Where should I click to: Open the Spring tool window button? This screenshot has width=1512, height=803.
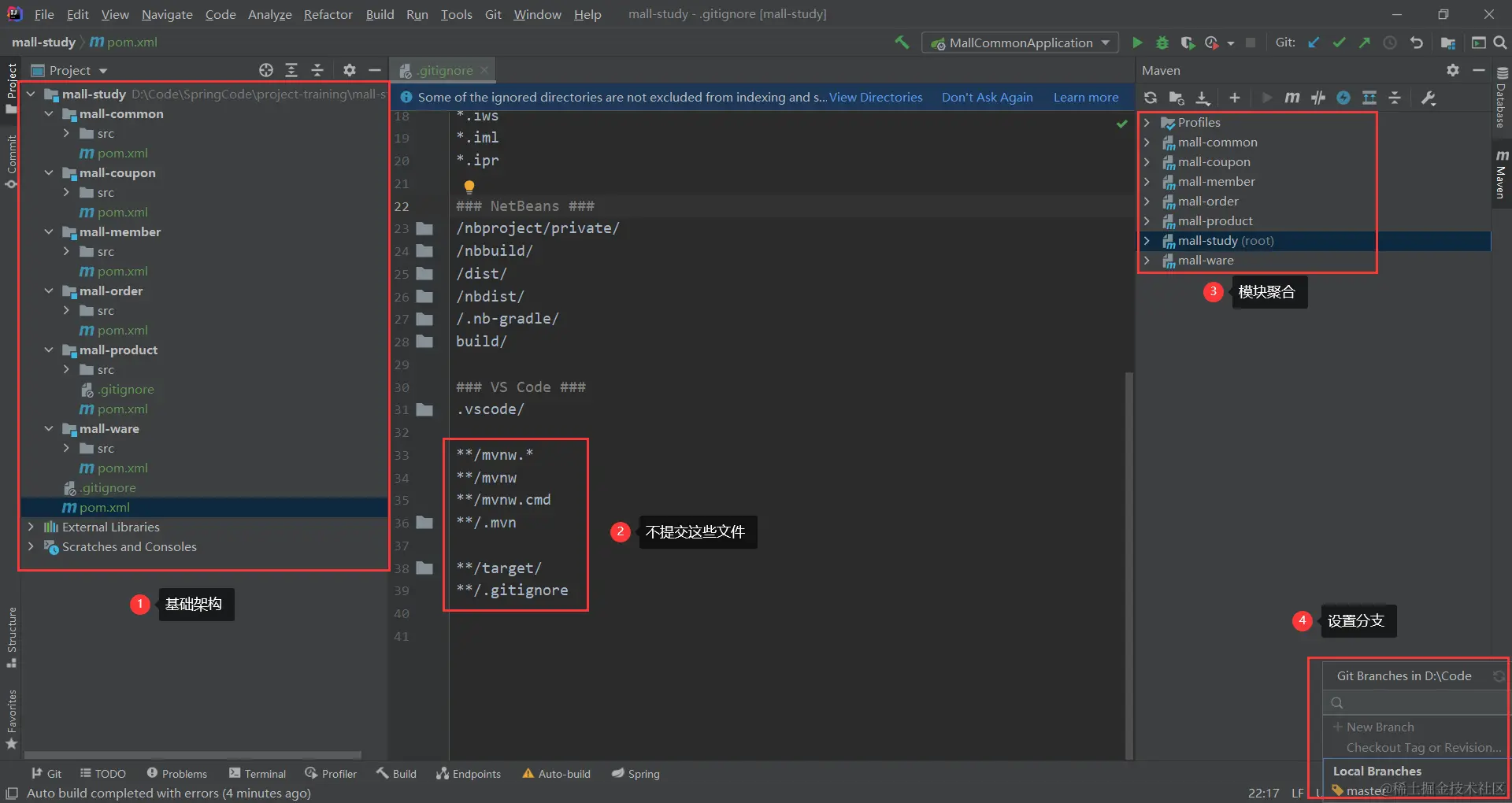[x=636, y=774]
